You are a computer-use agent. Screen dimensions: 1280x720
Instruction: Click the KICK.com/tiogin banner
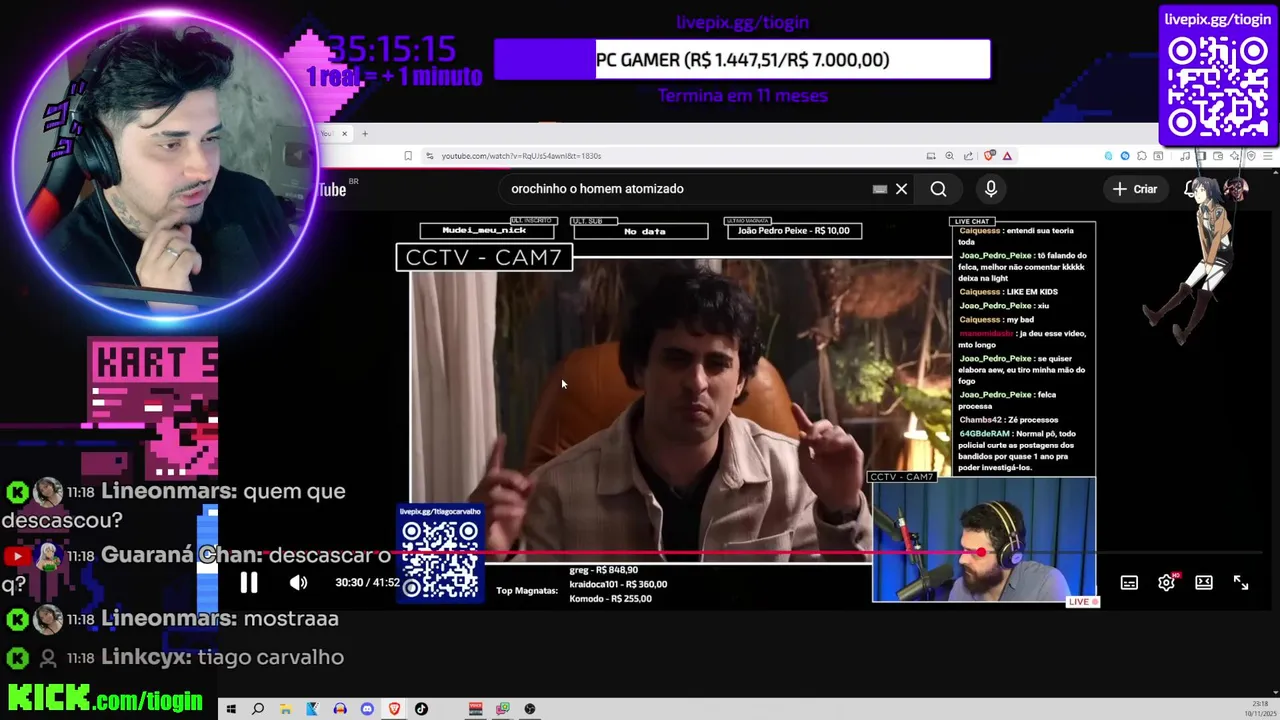point(106,697)
